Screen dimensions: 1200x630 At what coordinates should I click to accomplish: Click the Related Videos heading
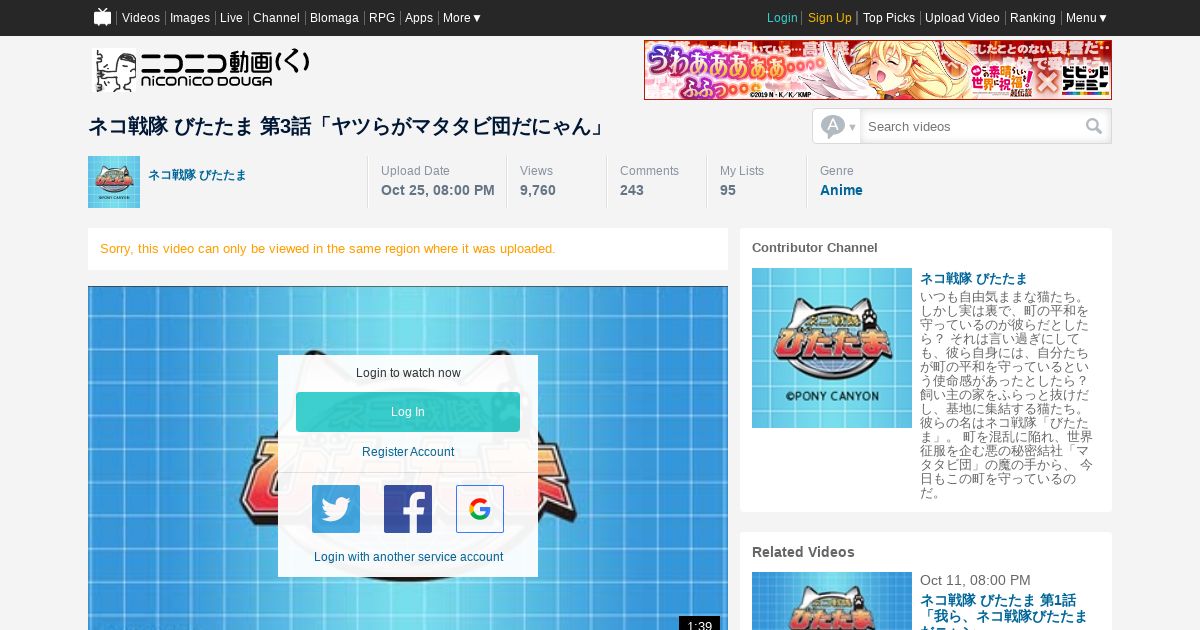click(x=803, y=552)
